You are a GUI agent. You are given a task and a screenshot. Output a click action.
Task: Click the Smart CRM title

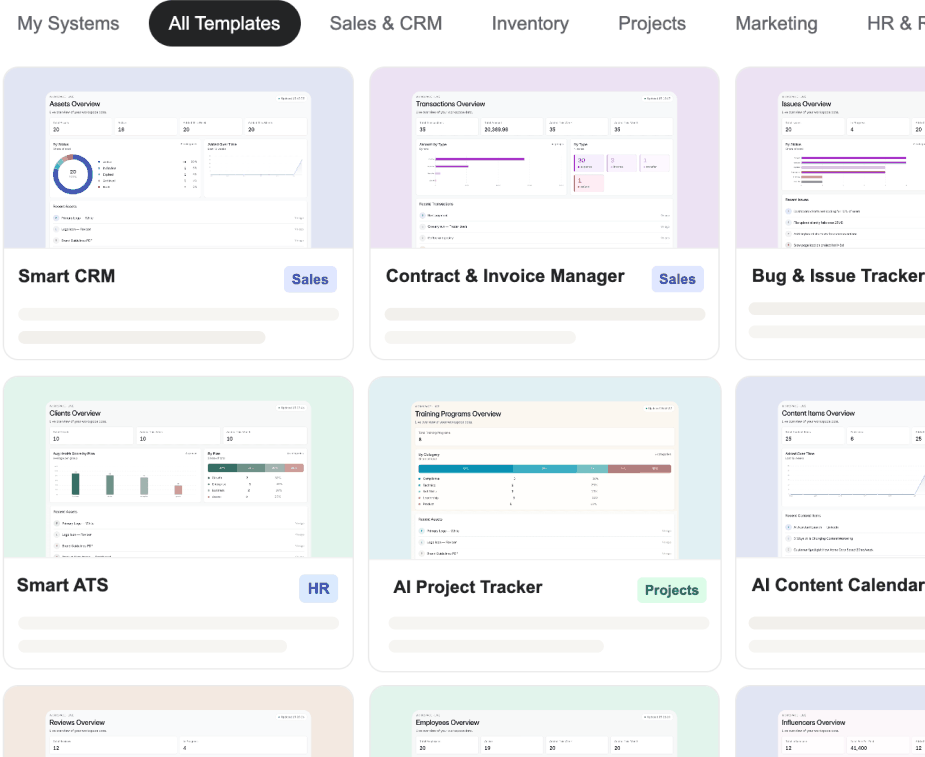click(x=67, y=276)
